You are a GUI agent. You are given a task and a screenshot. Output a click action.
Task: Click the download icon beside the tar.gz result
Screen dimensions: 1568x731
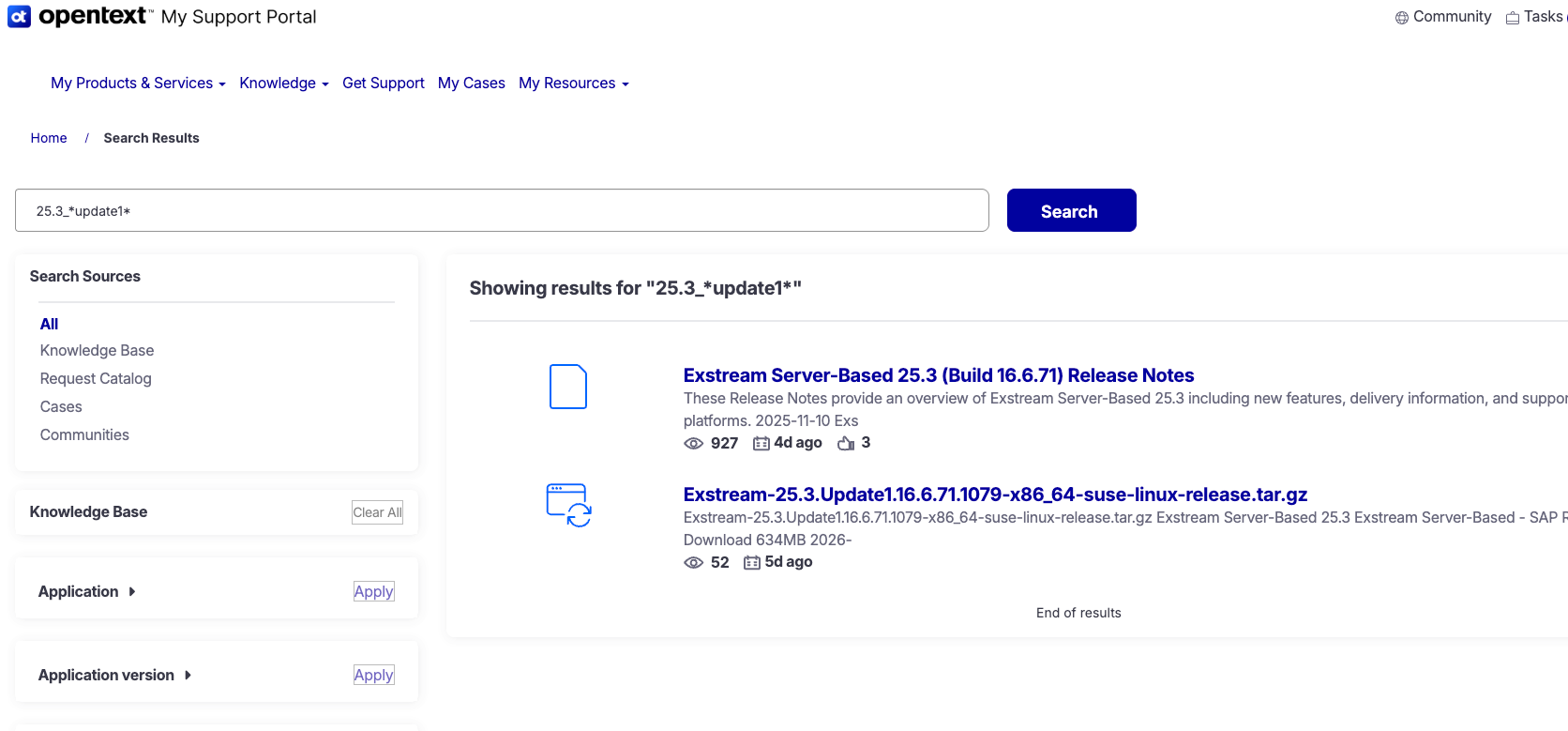point(568,505)
